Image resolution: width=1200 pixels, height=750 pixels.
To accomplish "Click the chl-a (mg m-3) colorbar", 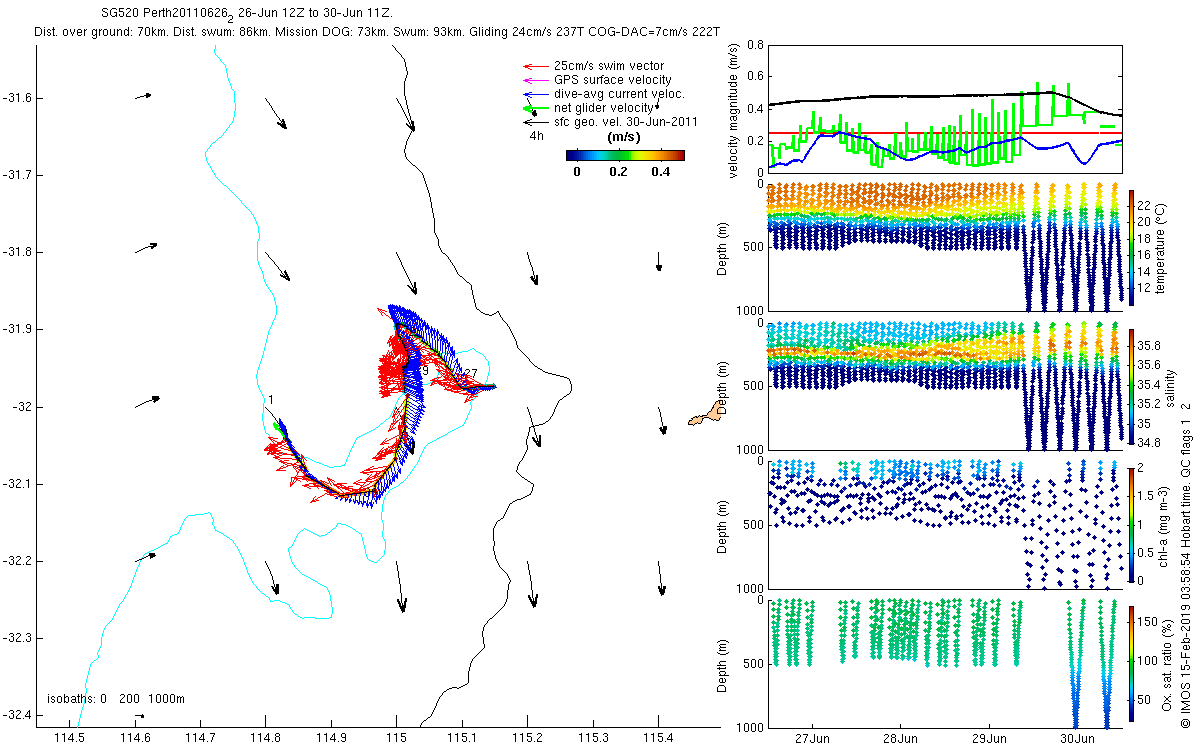I will point(1131,524).
